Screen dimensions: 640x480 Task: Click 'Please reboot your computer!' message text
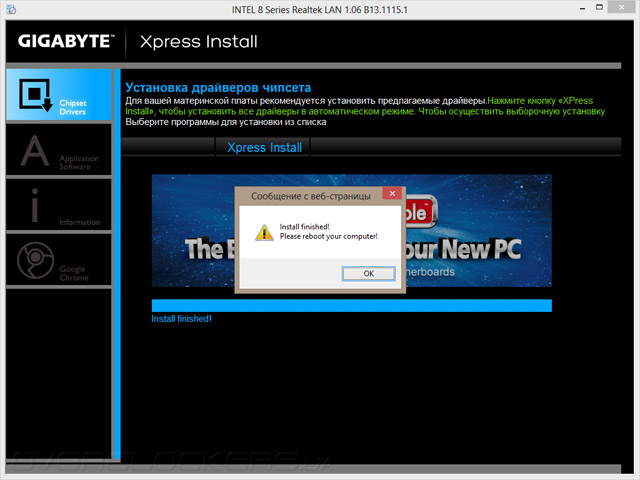click(329, 236)
